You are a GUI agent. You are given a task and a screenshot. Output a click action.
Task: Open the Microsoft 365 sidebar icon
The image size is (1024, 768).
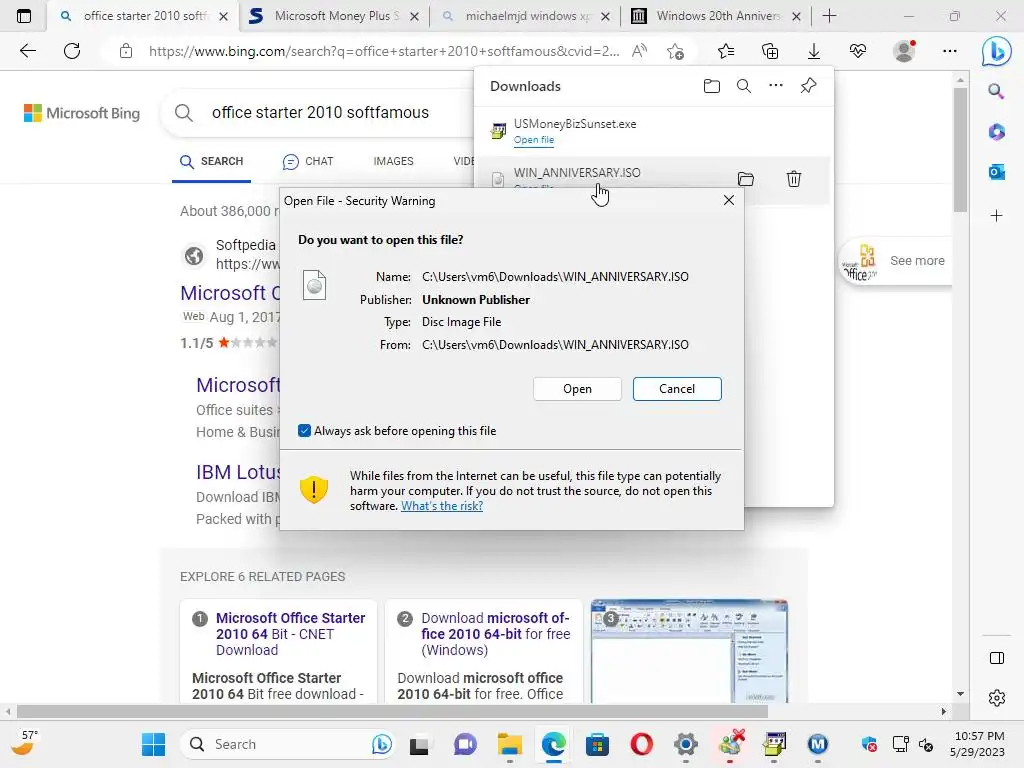coord(996,132)
